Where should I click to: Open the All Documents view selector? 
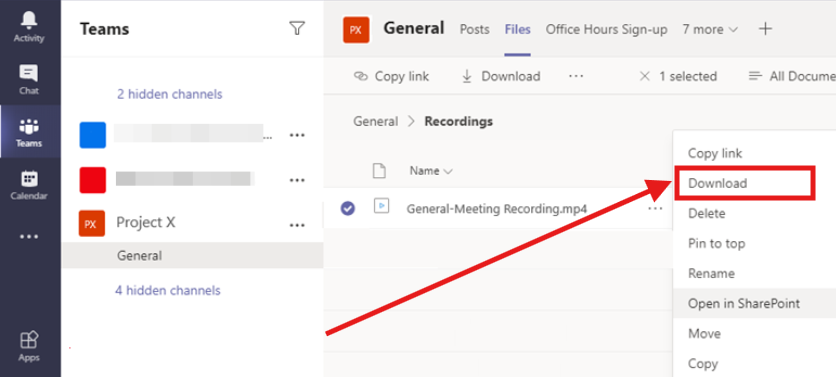pyautogui.click(x=792, y=76)
